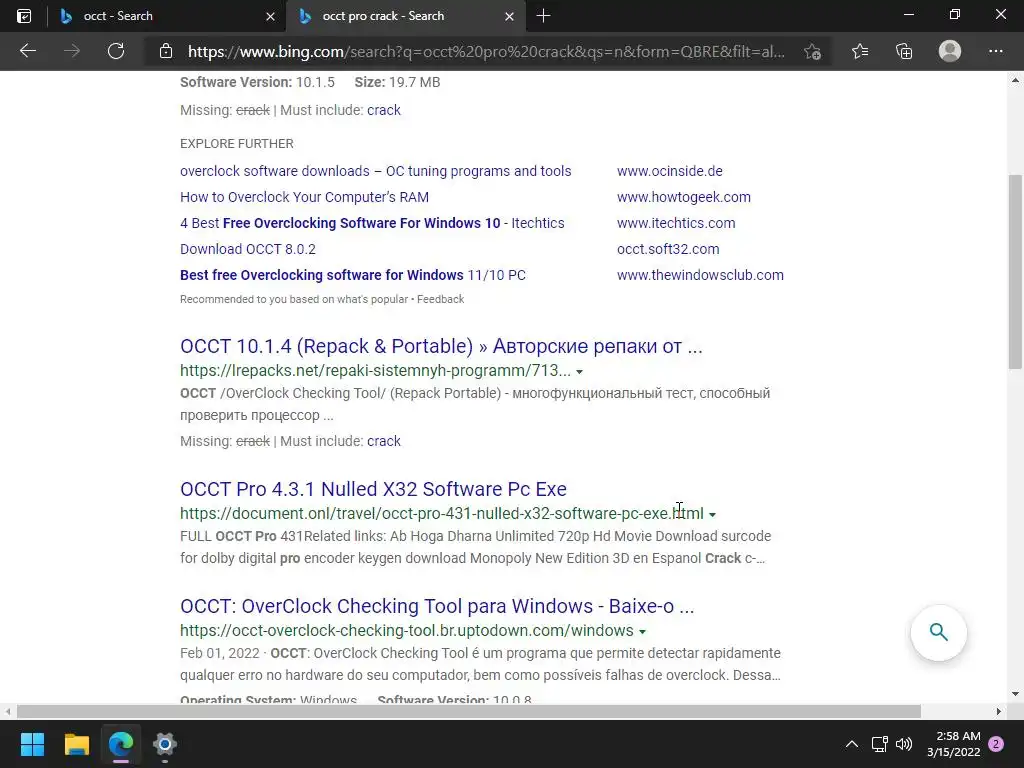Close the 'occt pro crack - Search' tab
Viewport: 1024px width, 768px height.
click(509, 16)
